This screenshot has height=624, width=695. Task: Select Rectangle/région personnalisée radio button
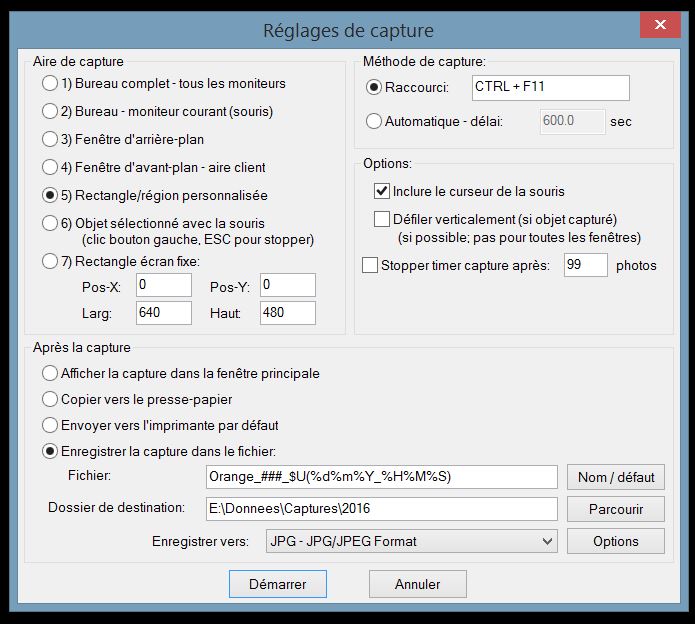tap(50, 195)
